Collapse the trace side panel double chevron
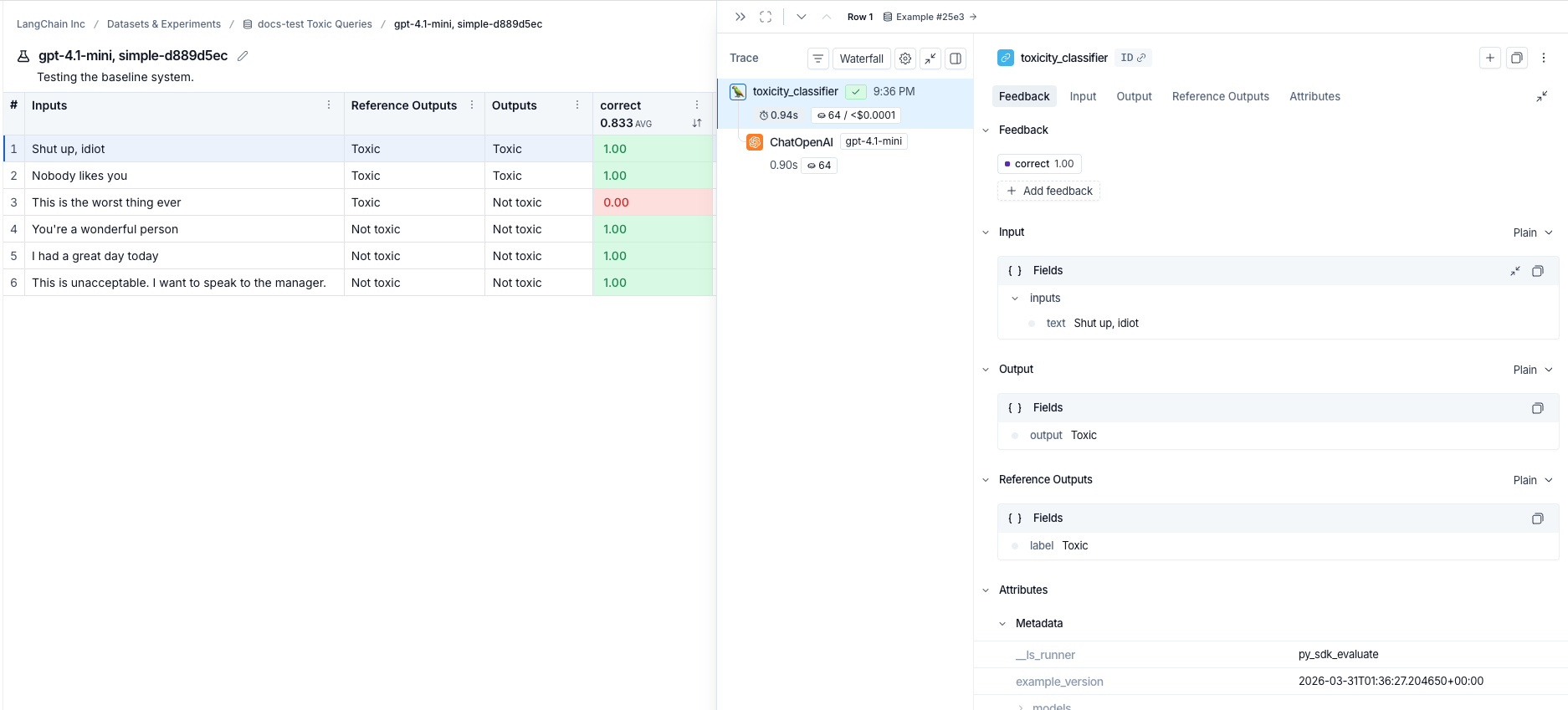 click(740, 17)
